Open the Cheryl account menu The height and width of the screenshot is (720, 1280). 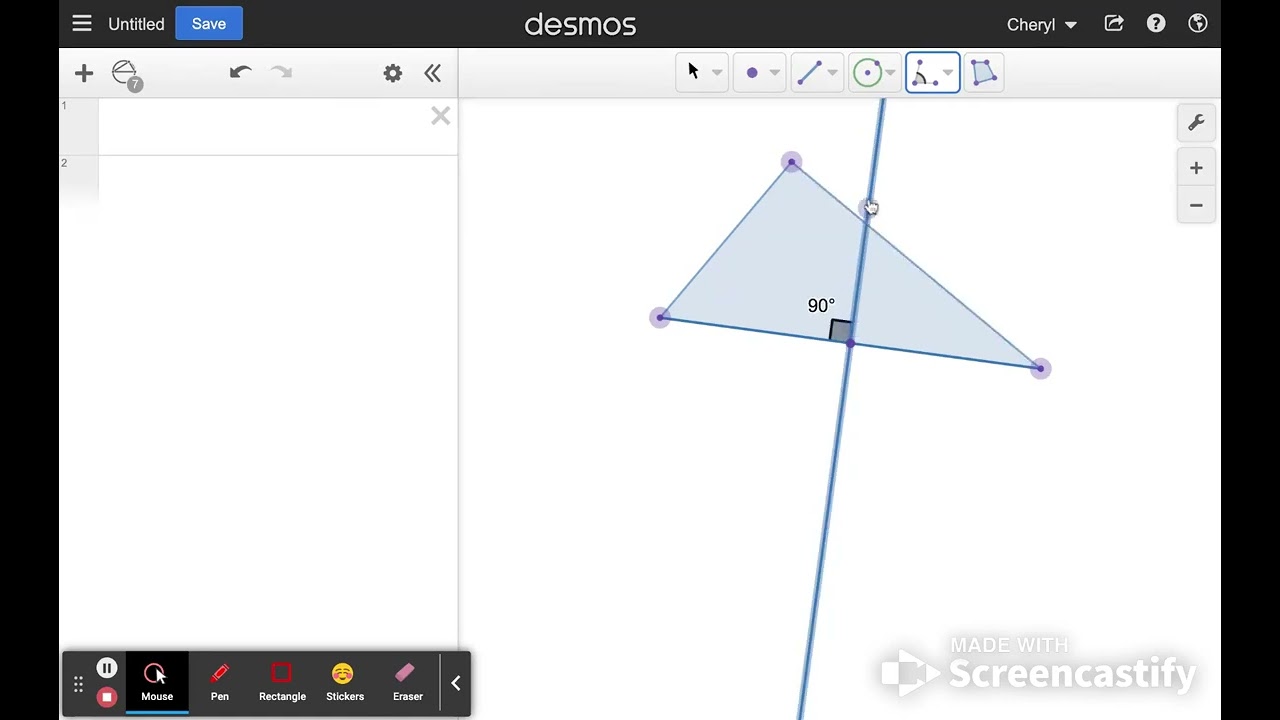click(x=1041, y=24)
